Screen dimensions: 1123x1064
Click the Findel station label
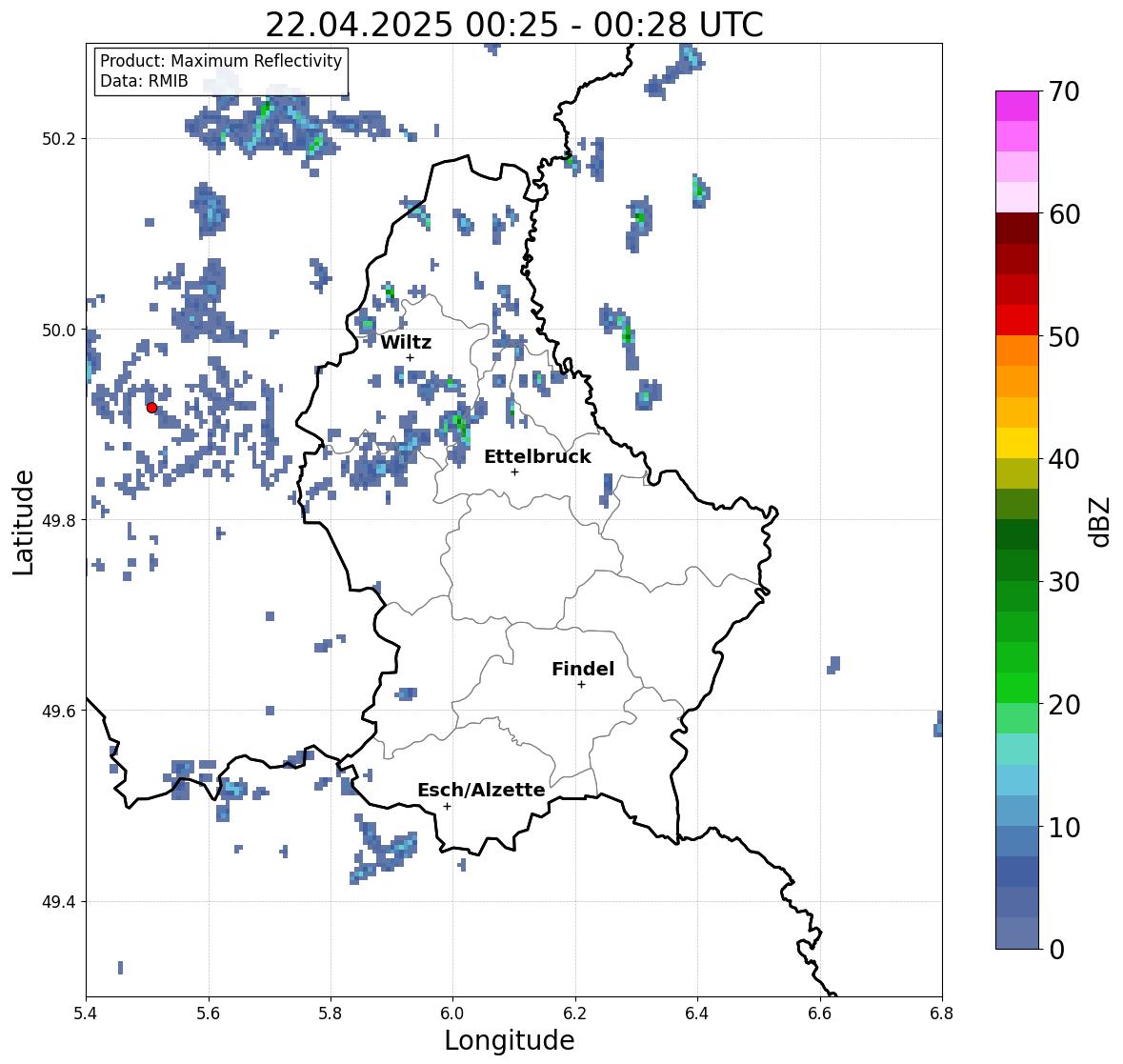[x=583, y=669]
